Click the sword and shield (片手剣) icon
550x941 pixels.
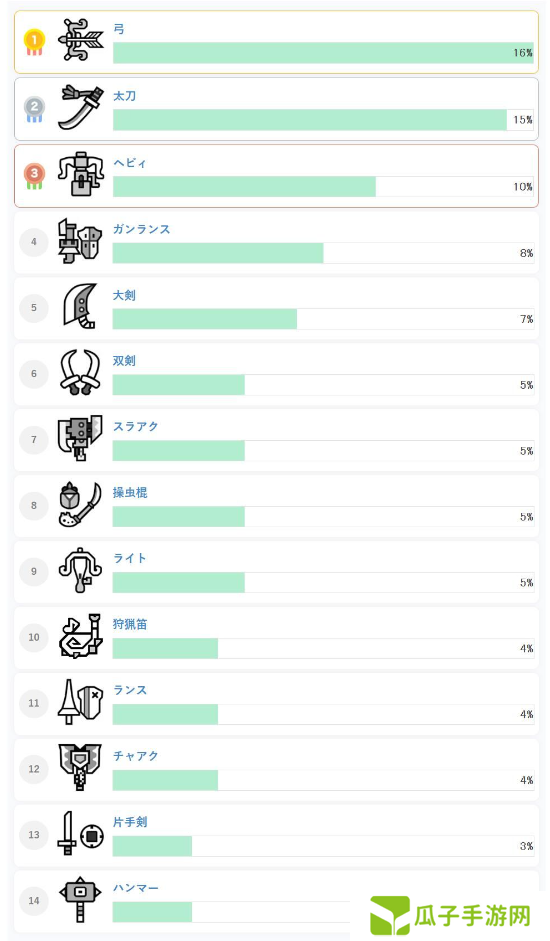point(80,834)
